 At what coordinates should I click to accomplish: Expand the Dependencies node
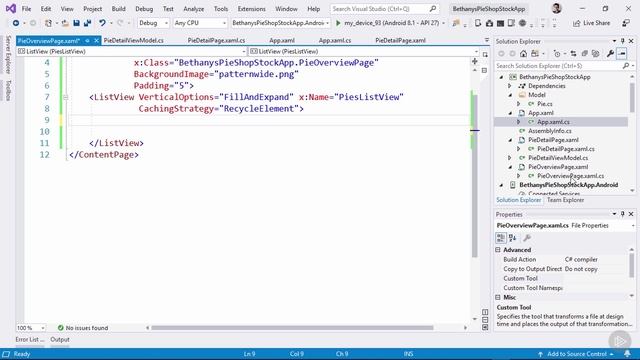[509, 86]
